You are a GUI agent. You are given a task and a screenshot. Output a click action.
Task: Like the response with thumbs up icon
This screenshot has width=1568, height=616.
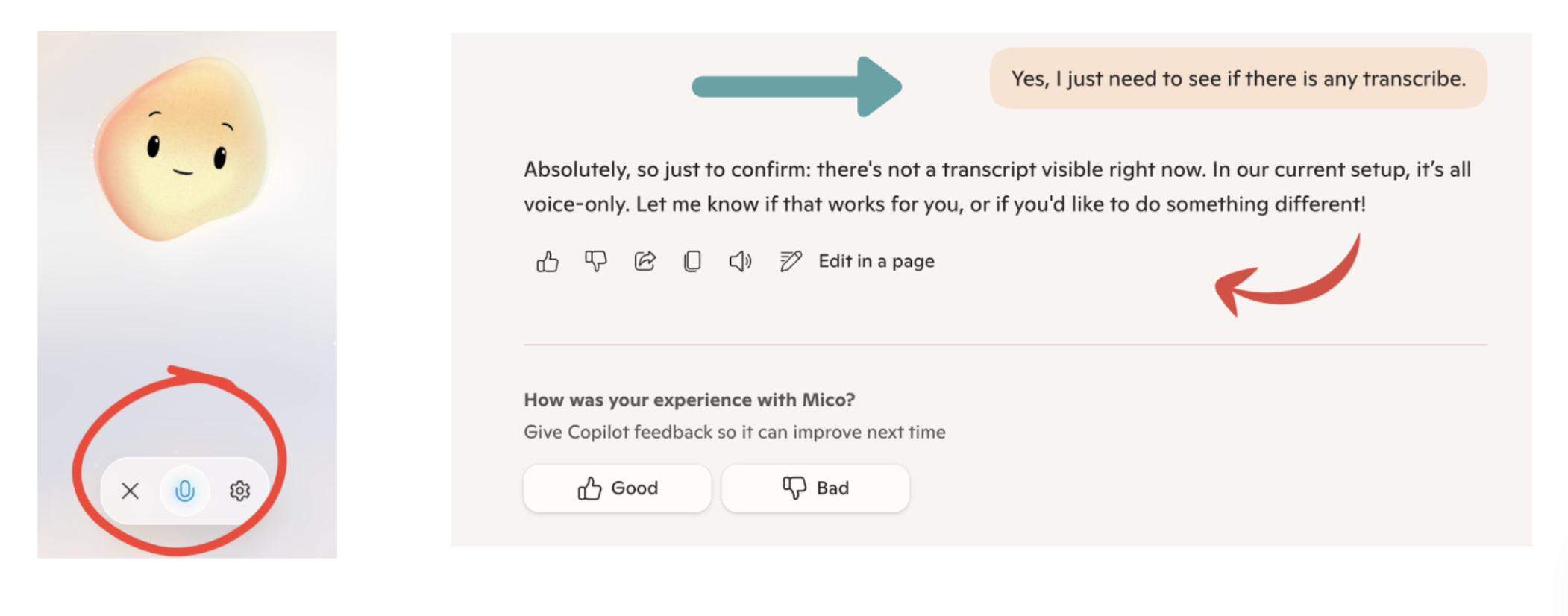tap(548, 262)
